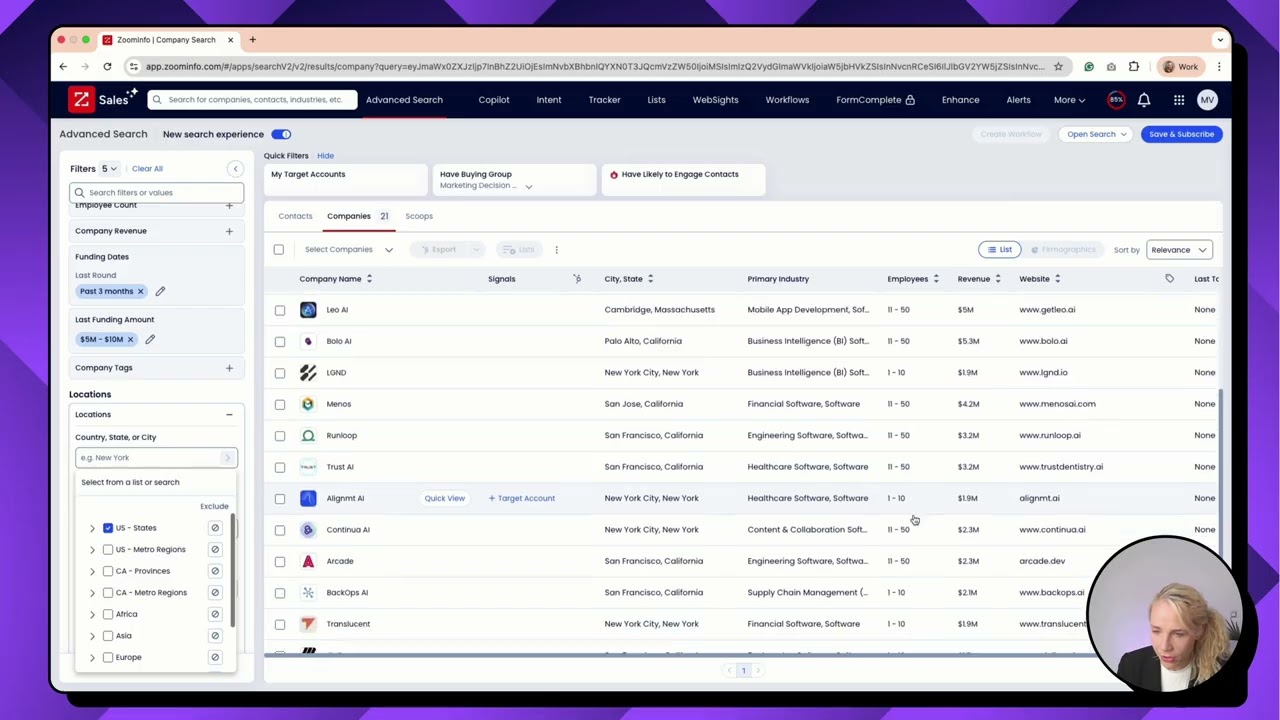This screenshot has height=720, width=1280.
Task: Check the CA - Provinces checkbox
Action: 108,571
